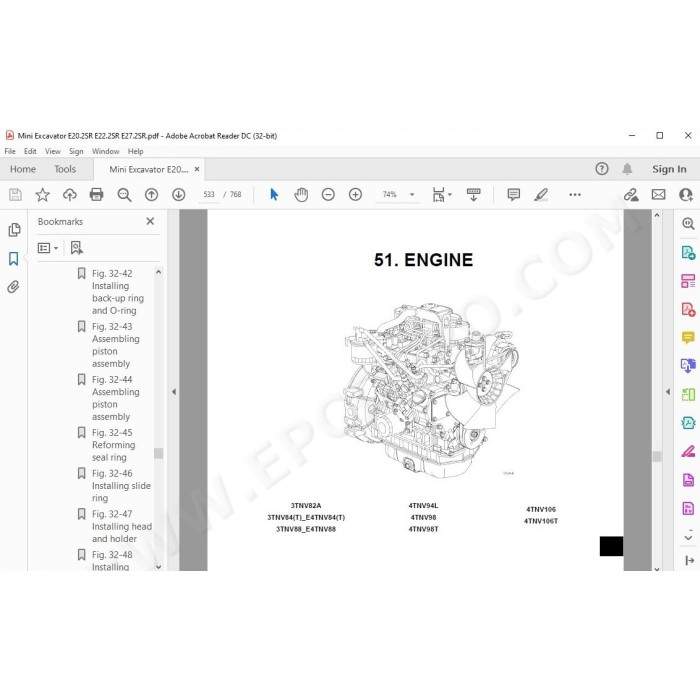Viewport: 700px width, 700px height.
Task: View notifications bell icon
Action: pyautogui.click(x=627, y=169)
